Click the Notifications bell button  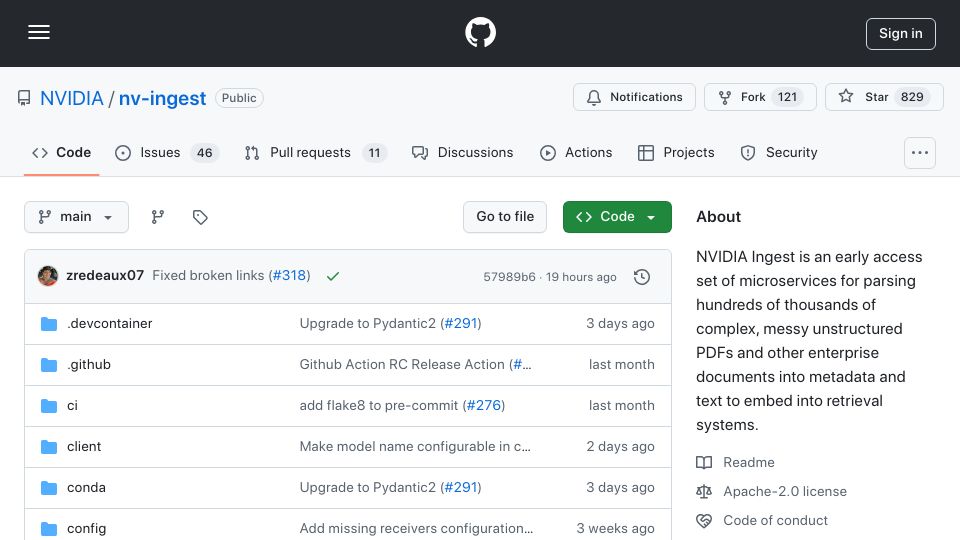[x=634, y=97]
